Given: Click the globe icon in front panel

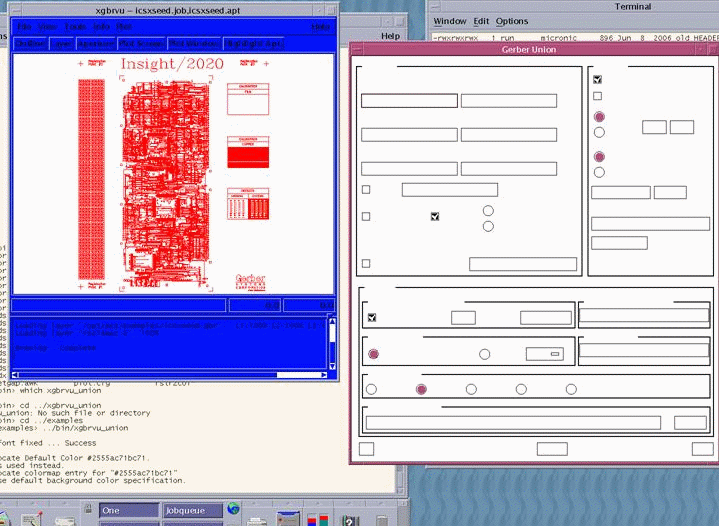Looking at the screenshot, I should coord(234,508).
